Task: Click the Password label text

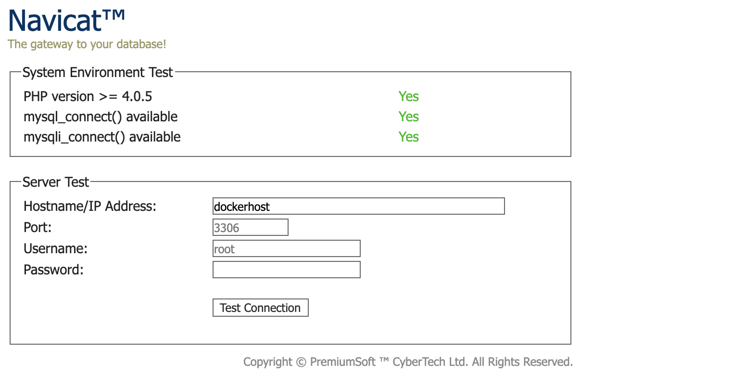Action: [53, 270]
